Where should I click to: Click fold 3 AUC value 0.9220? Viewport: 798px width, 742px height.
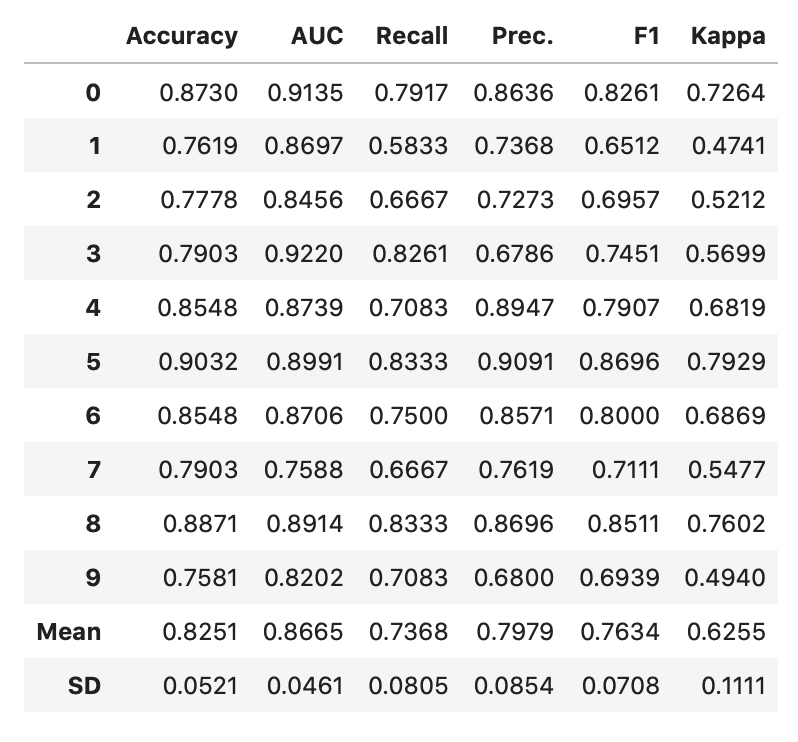pyautogui.click(x=304, y=254)
